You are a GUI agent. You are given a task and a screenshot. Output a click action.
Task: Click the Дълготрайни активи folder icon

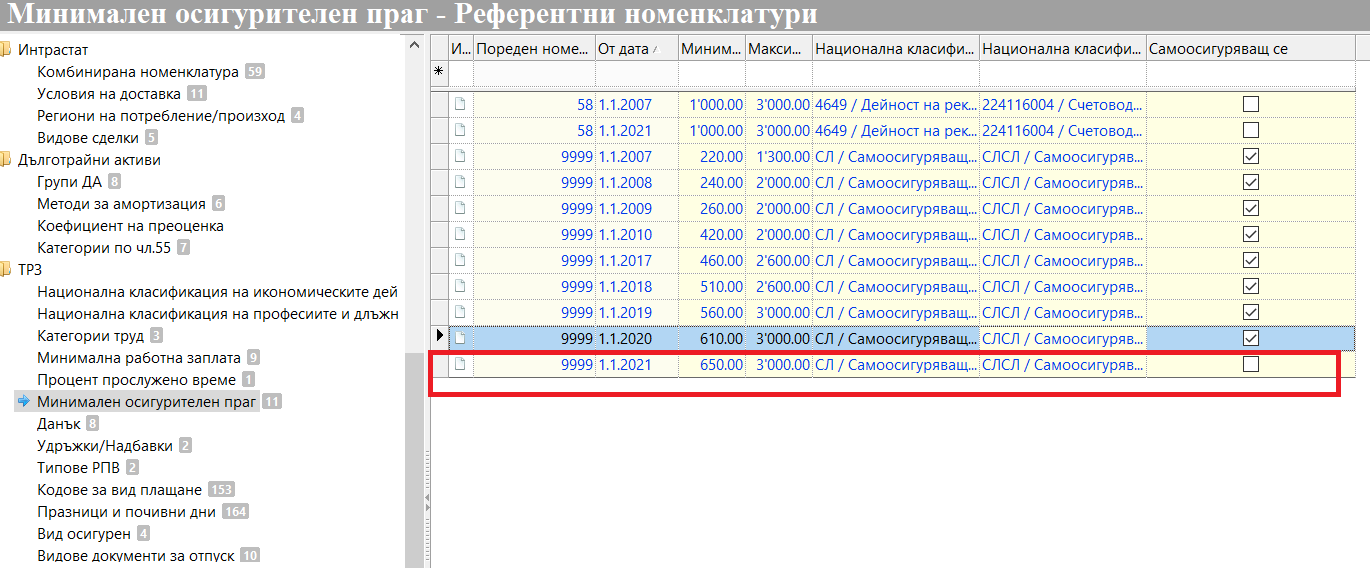[5, 160]
